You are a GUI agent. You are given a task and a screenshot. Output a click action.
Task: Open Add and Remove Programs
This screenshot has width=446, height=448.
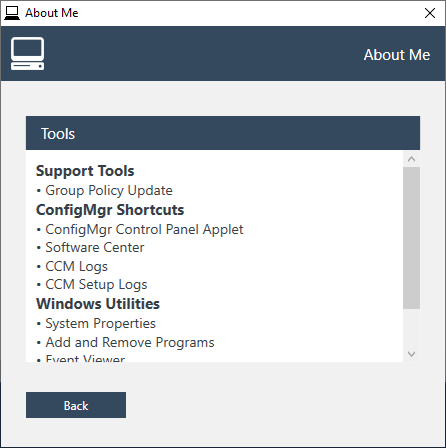130,342
